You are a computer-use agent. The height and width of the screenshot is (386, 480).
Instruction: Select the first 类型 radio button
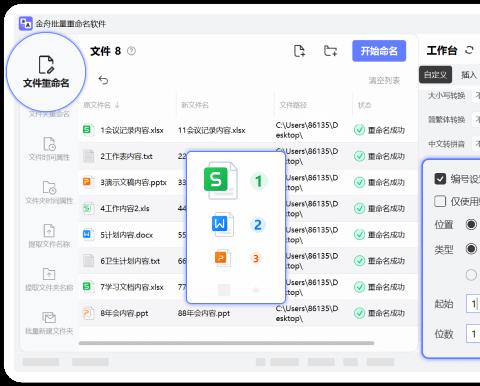point(471,249)
